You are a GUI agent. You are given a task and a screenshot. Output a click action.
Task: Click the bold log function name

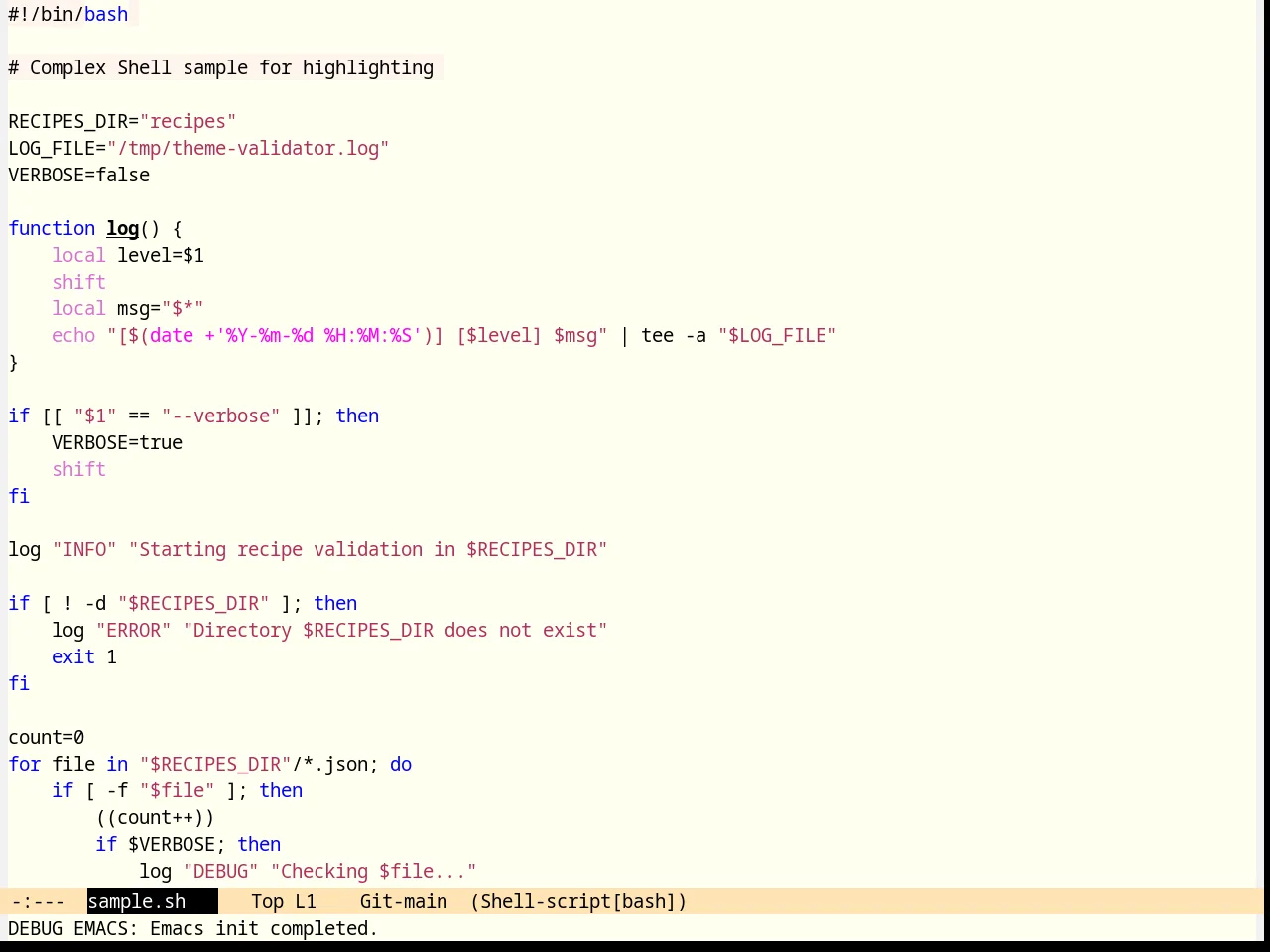click(123, 228)
